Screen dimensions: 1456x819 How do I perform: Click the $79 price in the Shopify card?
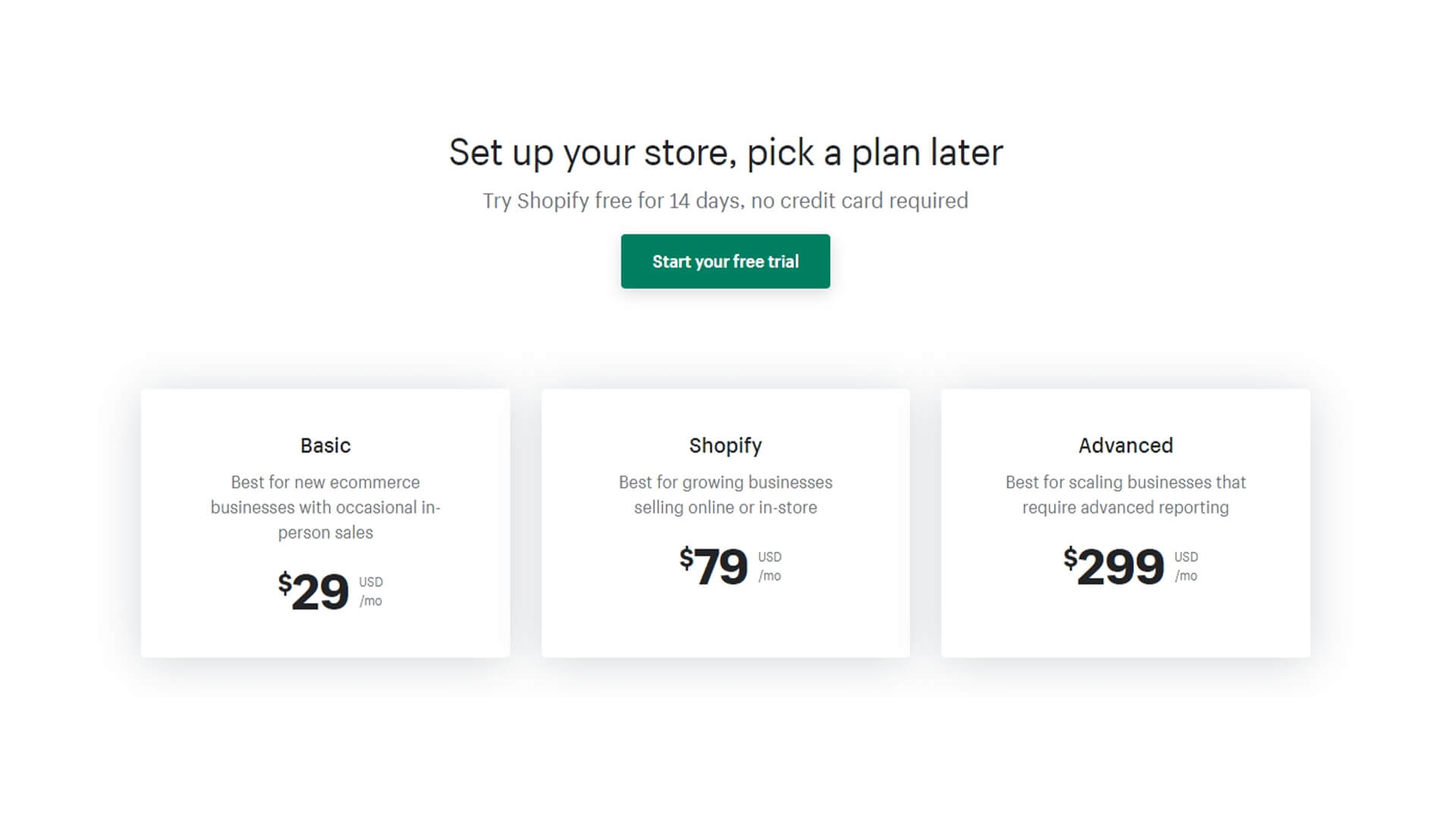coord(714,566)
